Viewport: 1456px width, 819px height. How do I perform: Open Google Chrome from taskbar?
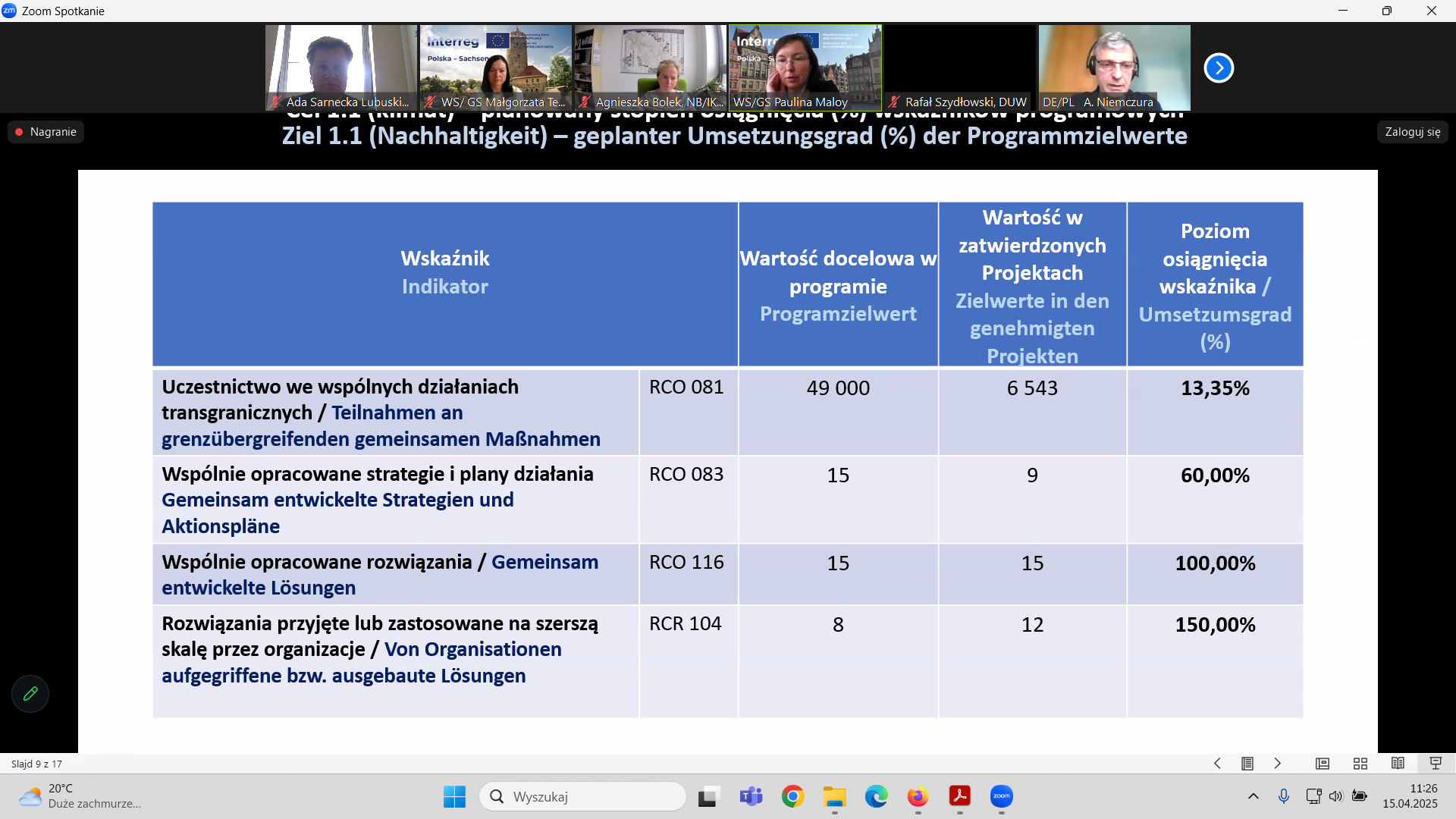(x=792, y=796)
